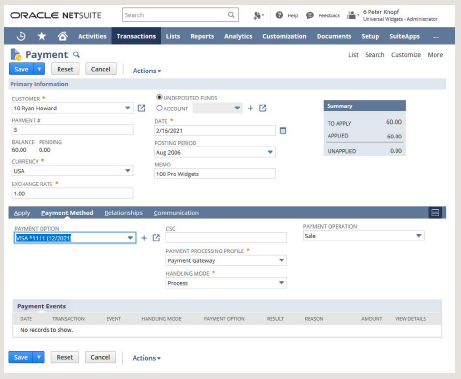This screenshot has width=461, height=379.
Task: Click the Payment page record icon
Action: 16,54
